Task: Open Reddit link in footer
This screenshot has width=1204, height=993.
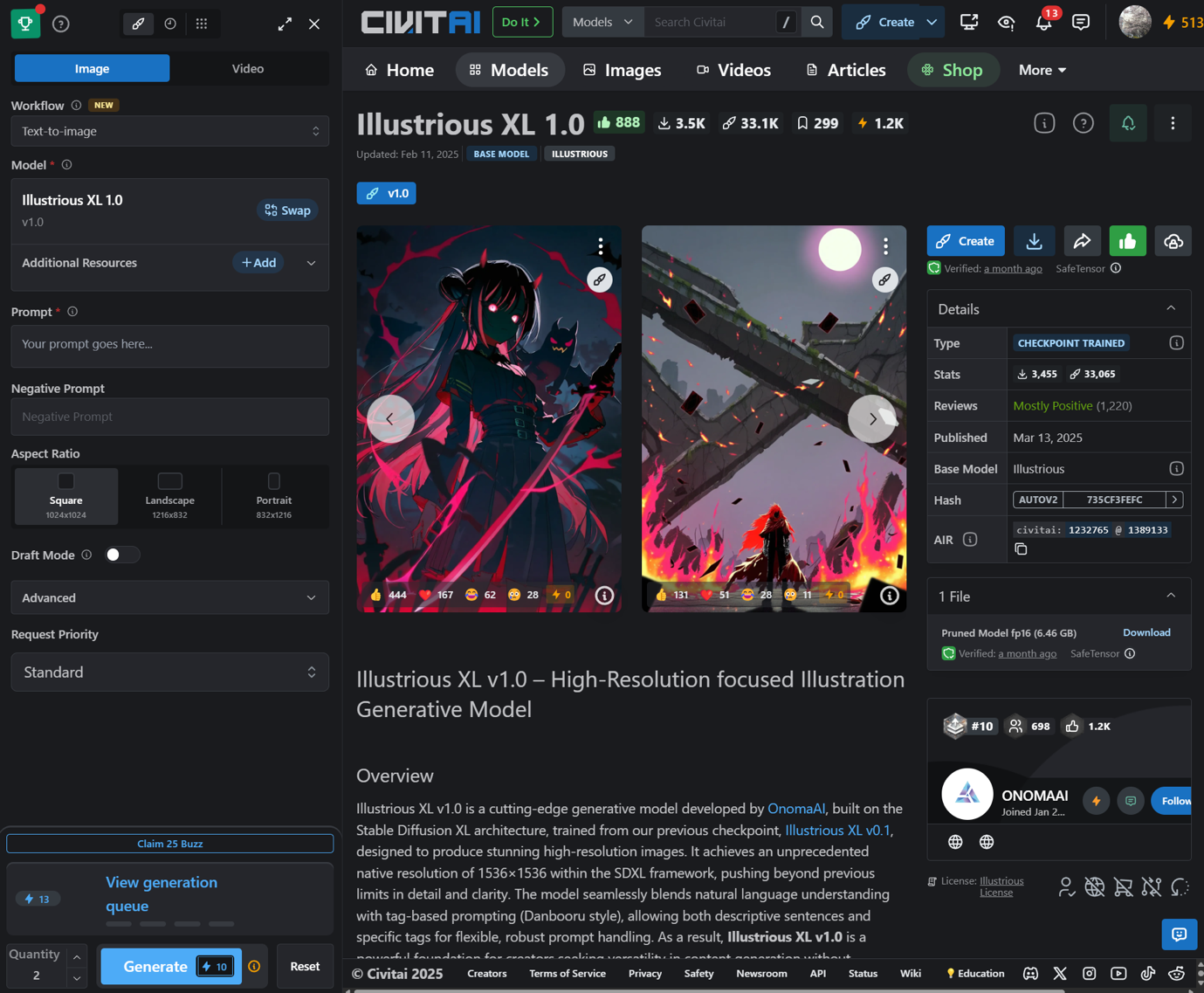Action: [x=1176, y=973]
